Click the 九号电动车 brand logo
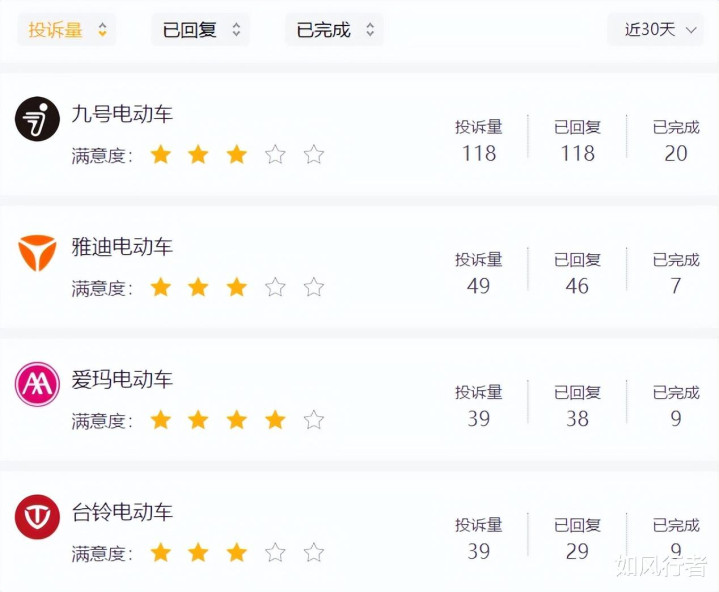Screen dimensions: 719x592 [37, 119]
